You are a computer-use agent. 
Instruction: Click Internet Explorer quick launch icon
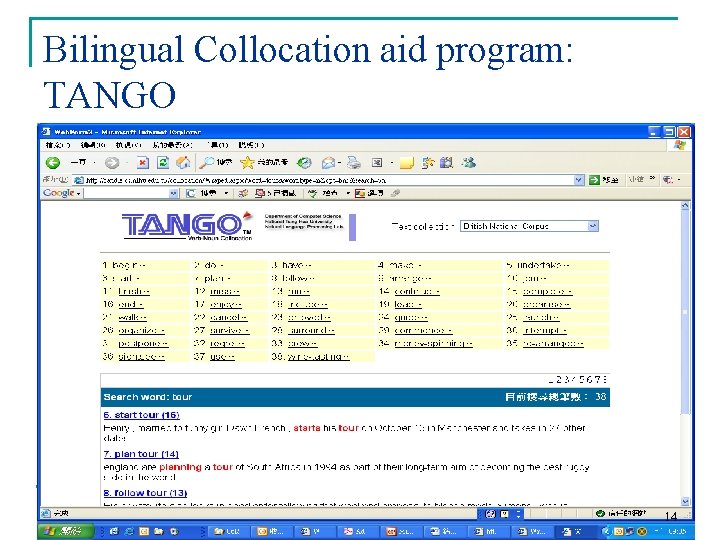(x=129, y=531)
